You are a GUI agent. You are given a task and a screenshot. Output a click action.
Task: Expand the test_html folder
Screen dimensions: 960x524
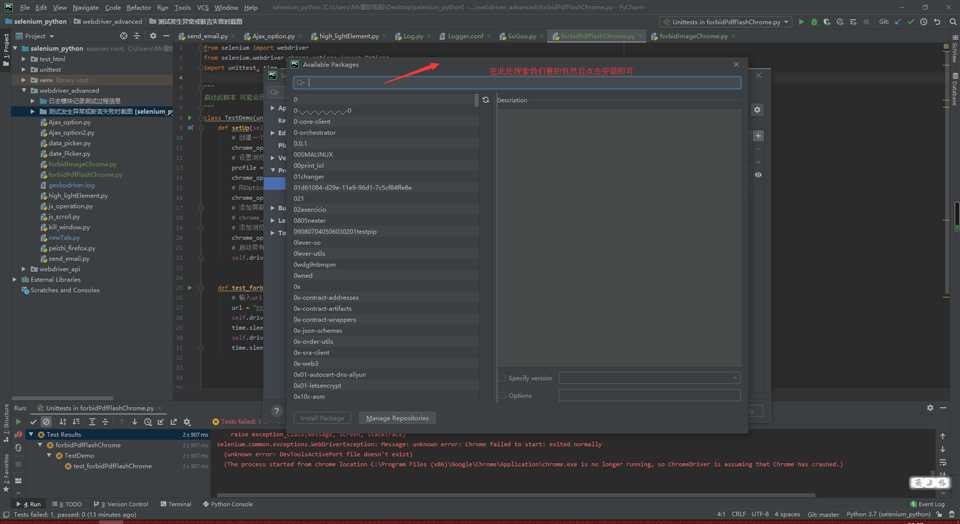tap(24, 59)
